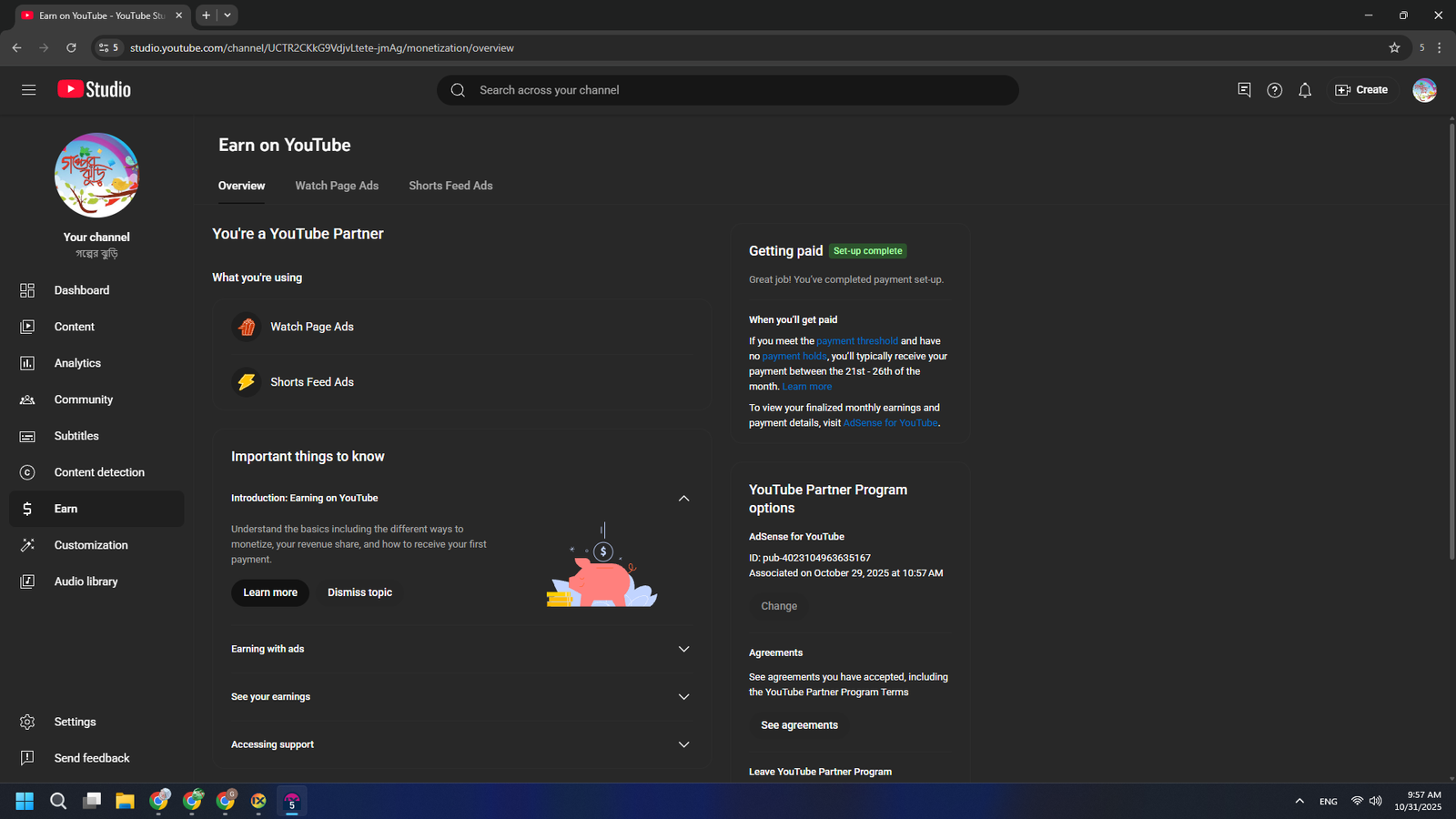Open Analytics from the sidebar
Image resolution: width=1456 pixels, height=819 pixels.
[77, 363]
